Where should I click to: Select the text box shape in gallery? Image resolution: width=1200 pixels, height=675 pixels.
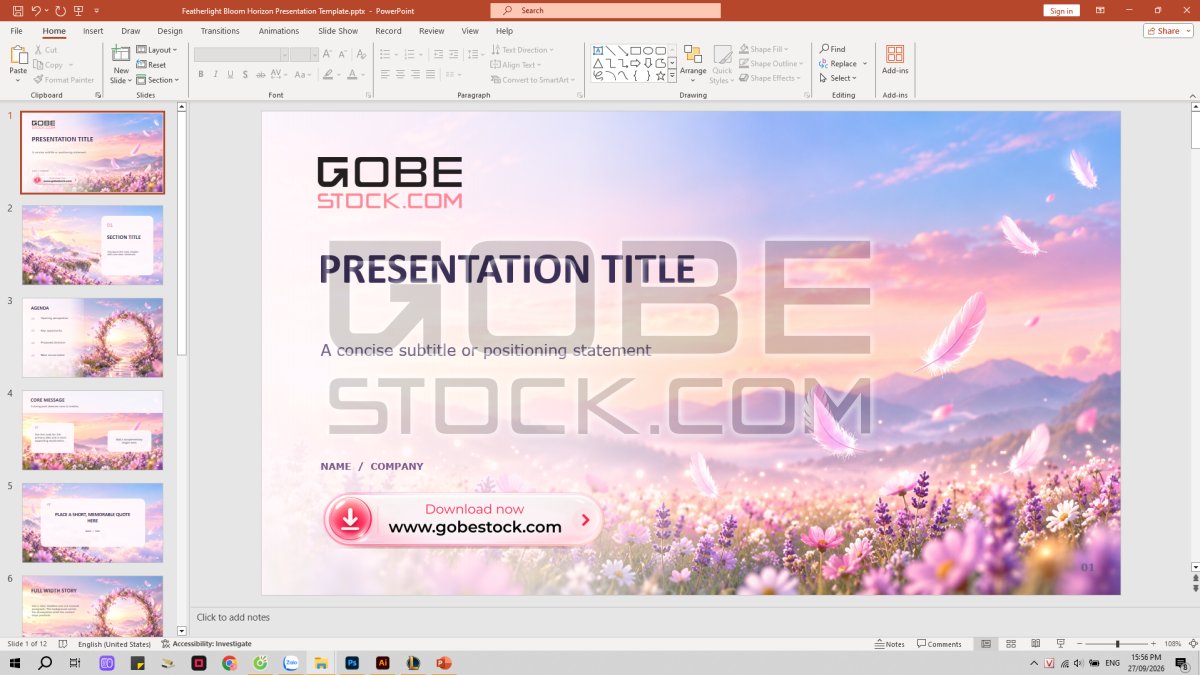click(598, 50)
